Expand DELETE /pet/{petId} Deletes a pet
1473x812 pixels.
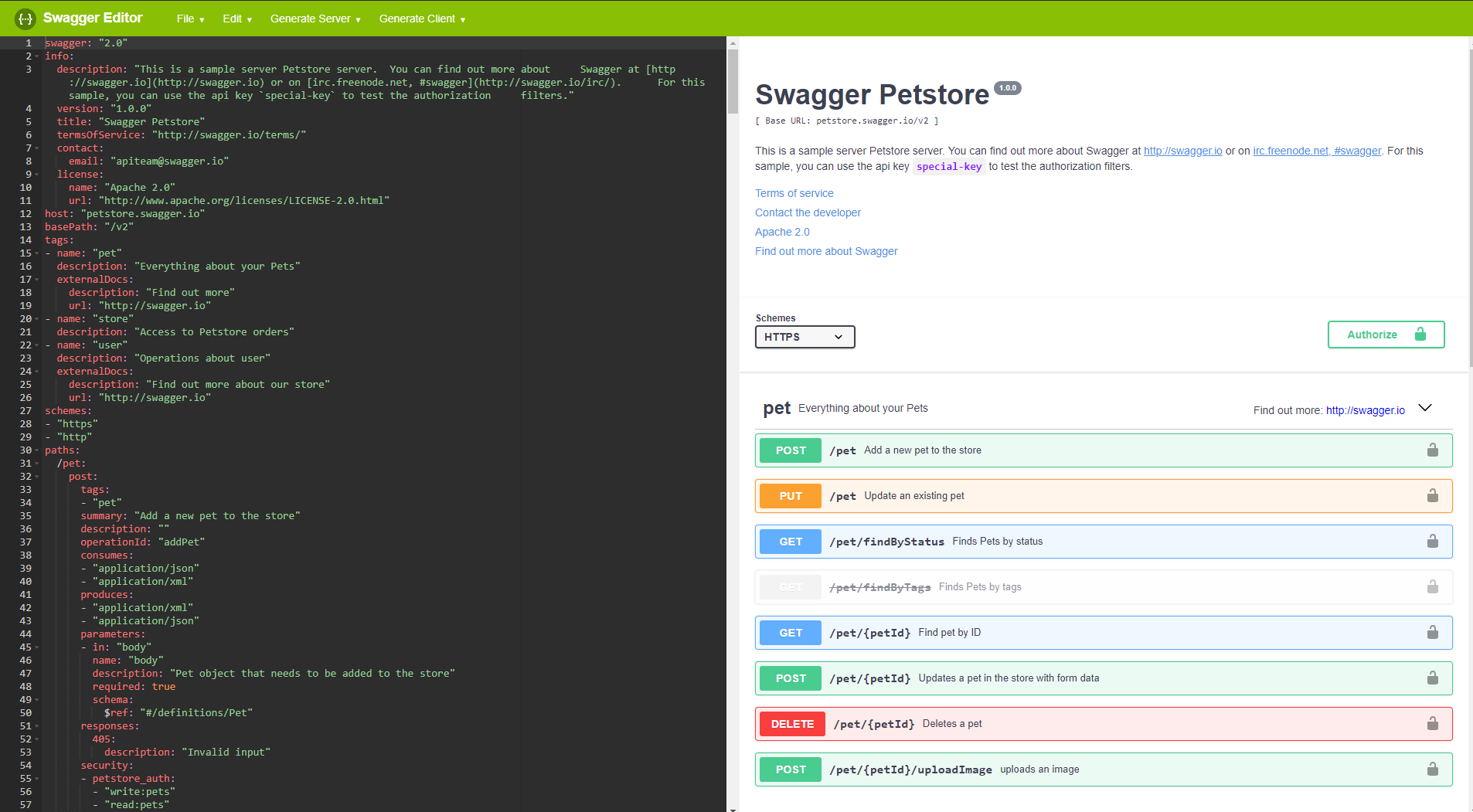click(x=1104, y=724)
